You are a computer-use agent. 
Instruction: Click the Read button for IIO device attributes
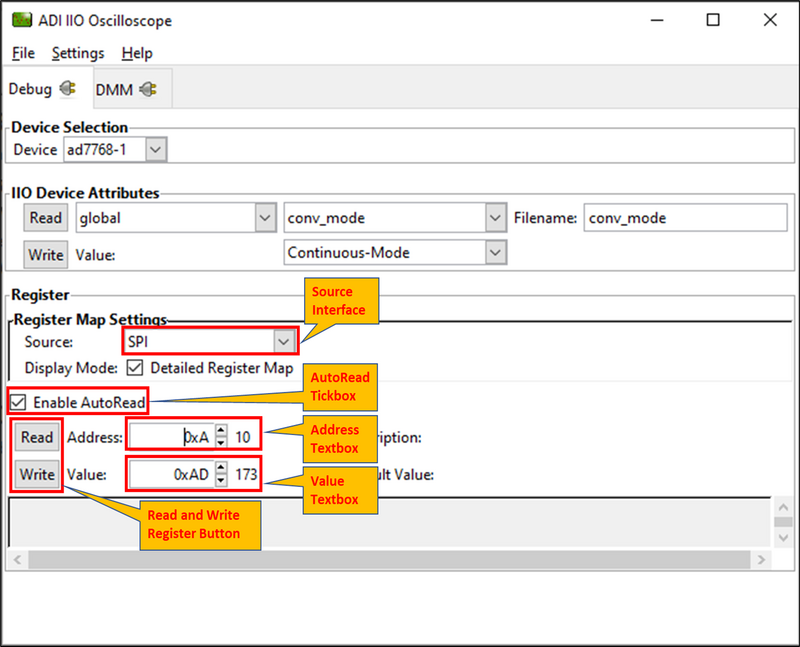coord(44,217)
